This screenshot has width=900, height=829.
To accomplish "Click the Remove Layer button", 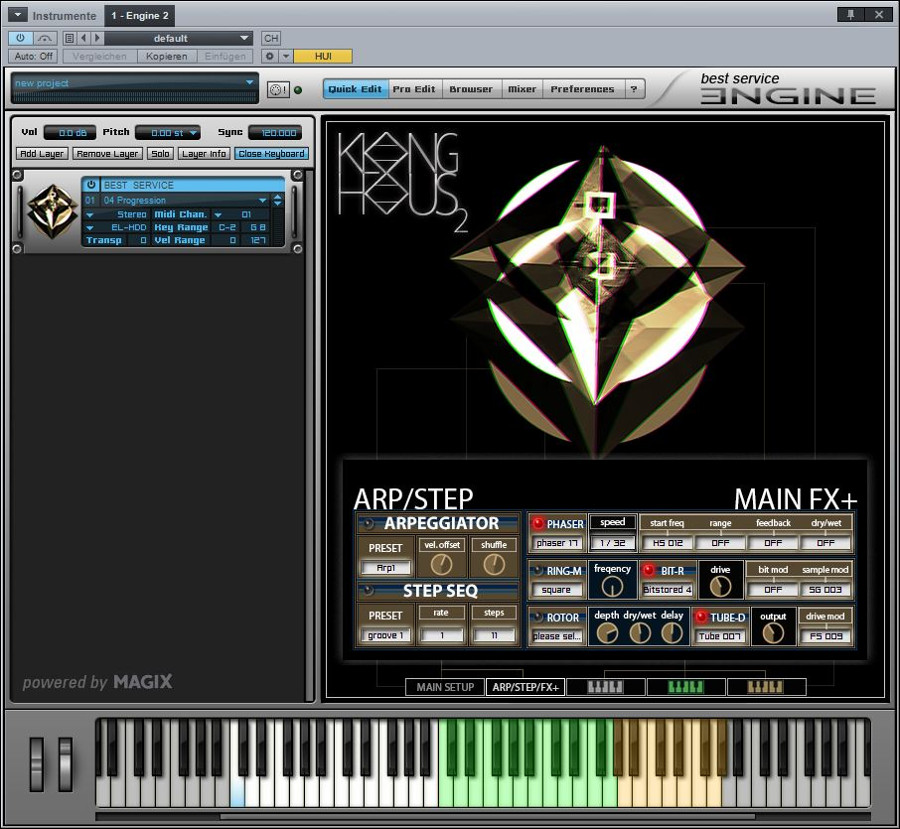I will 107,153.
